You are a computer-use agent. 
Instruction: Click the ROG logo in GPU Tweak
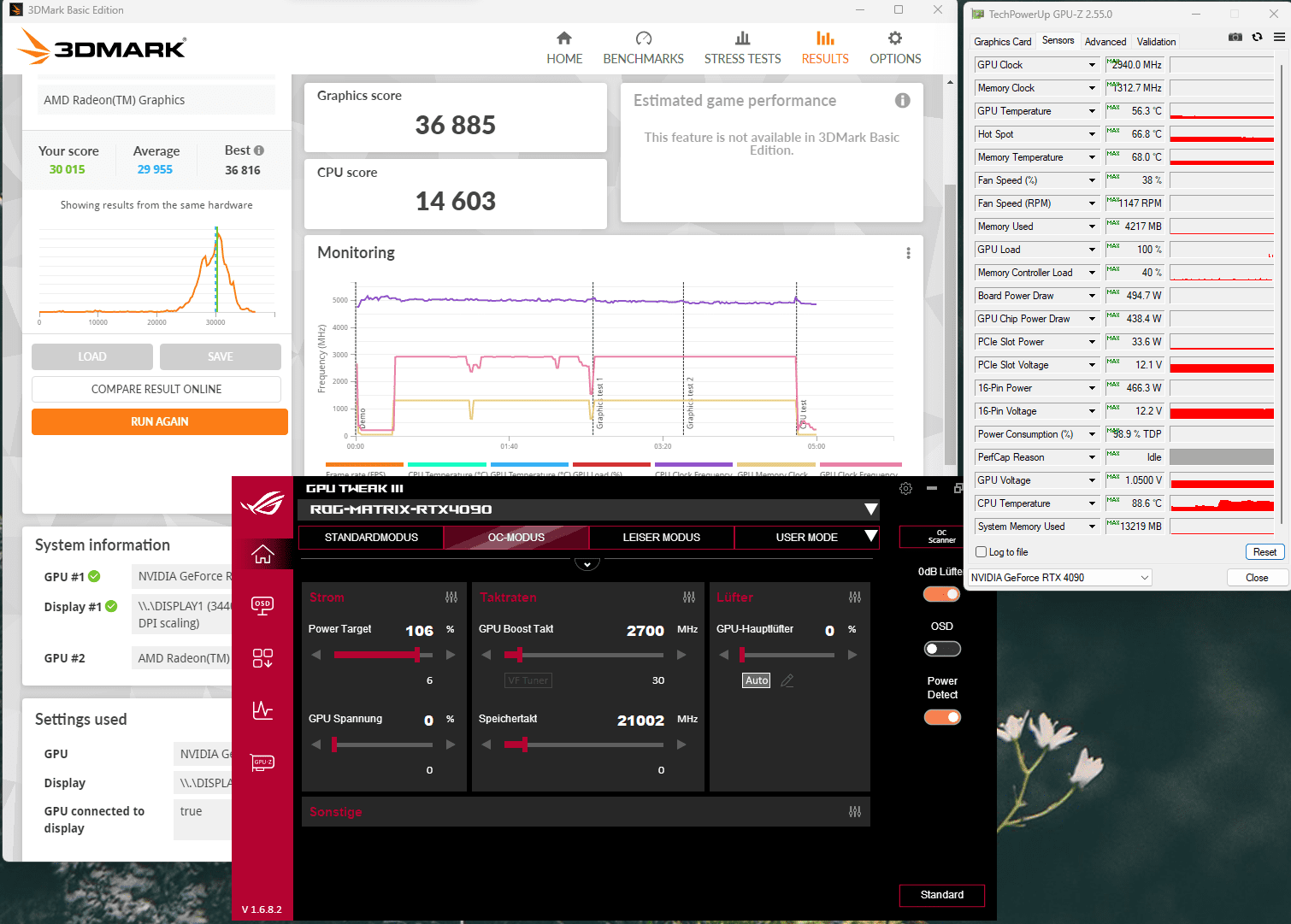tap(262, 503)
